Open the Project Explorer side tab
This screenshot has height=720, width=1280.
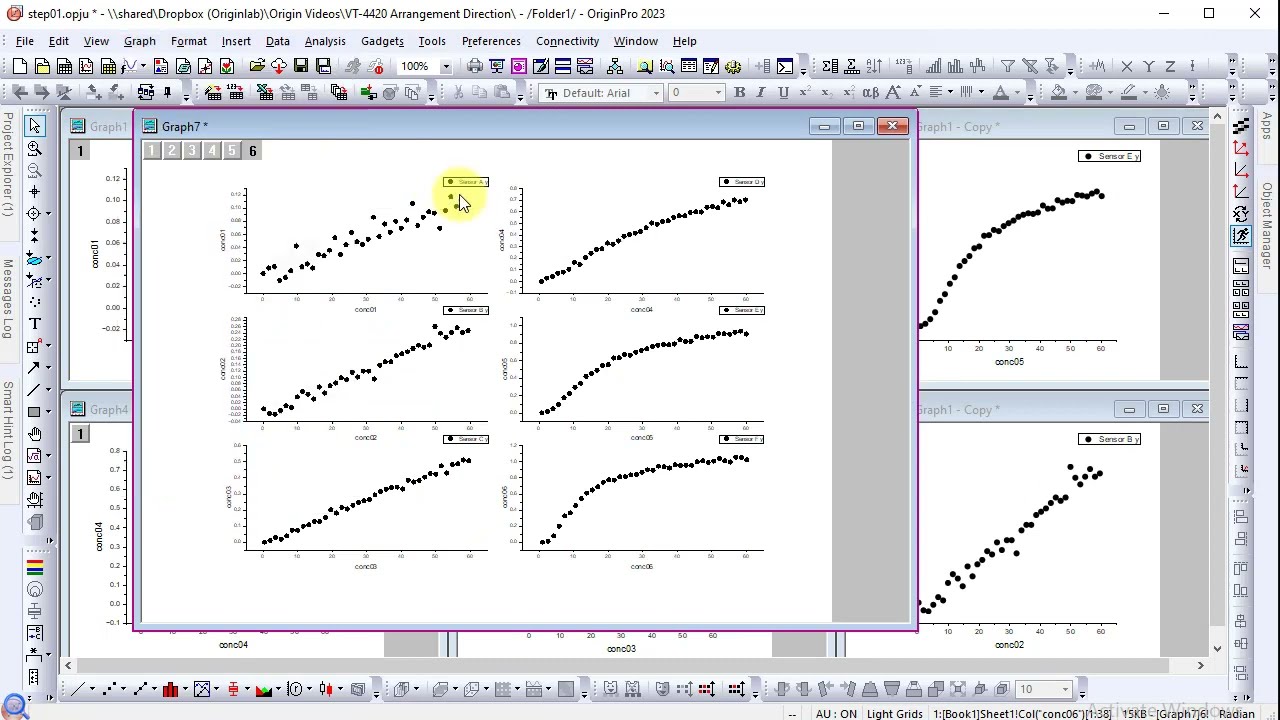(8, 165)
